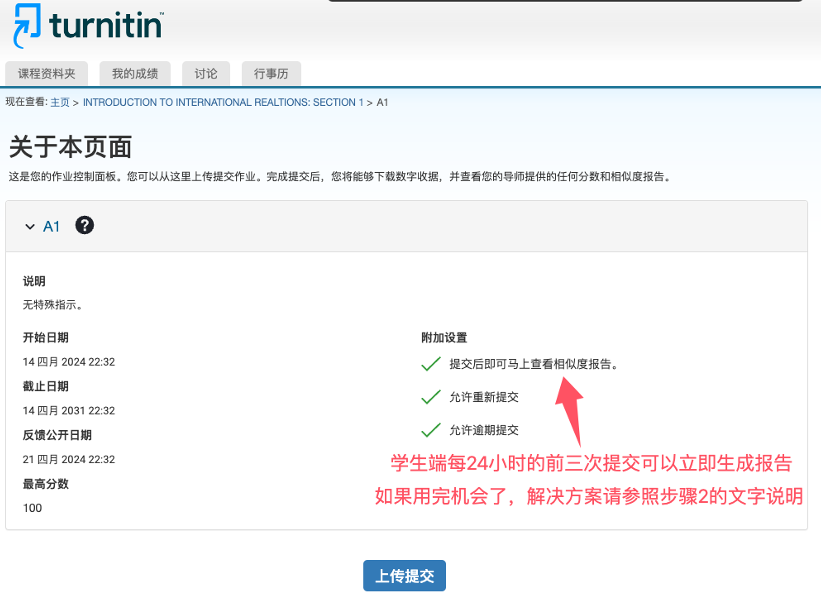The width and height of the screenshot is (821, 614).
Task: Click the 最高分数 value 100
Action: click(x=33, y=508)
